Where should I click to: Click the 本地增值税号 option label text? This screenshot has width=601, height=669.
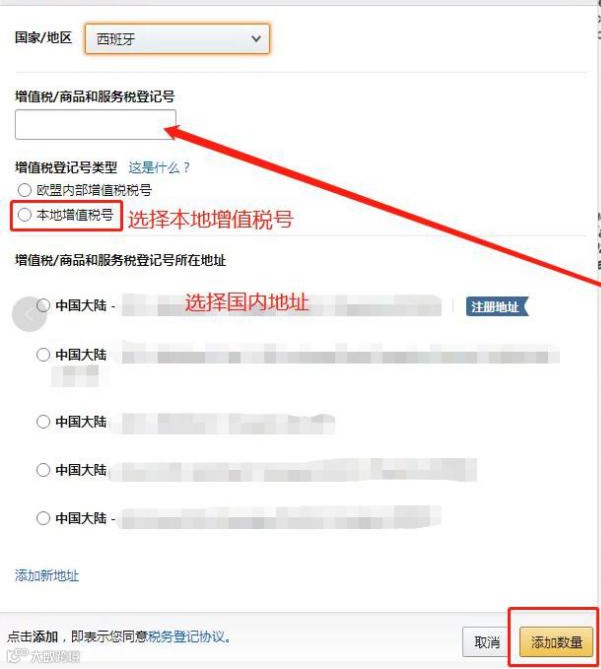pyautogui.click(x=75, y=215)
